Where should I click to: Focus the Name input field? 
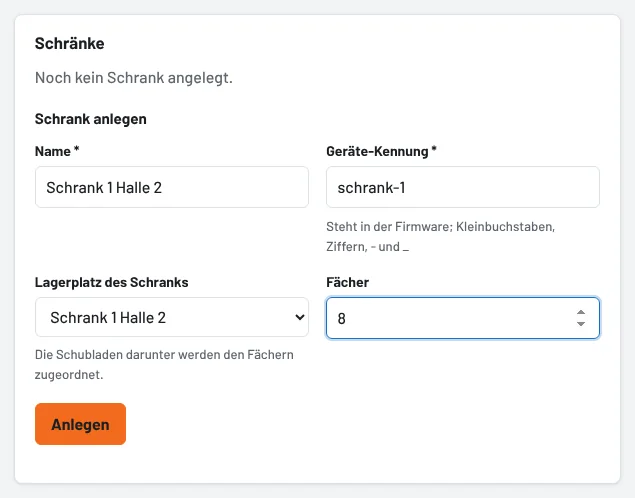[x=172, y=187]
